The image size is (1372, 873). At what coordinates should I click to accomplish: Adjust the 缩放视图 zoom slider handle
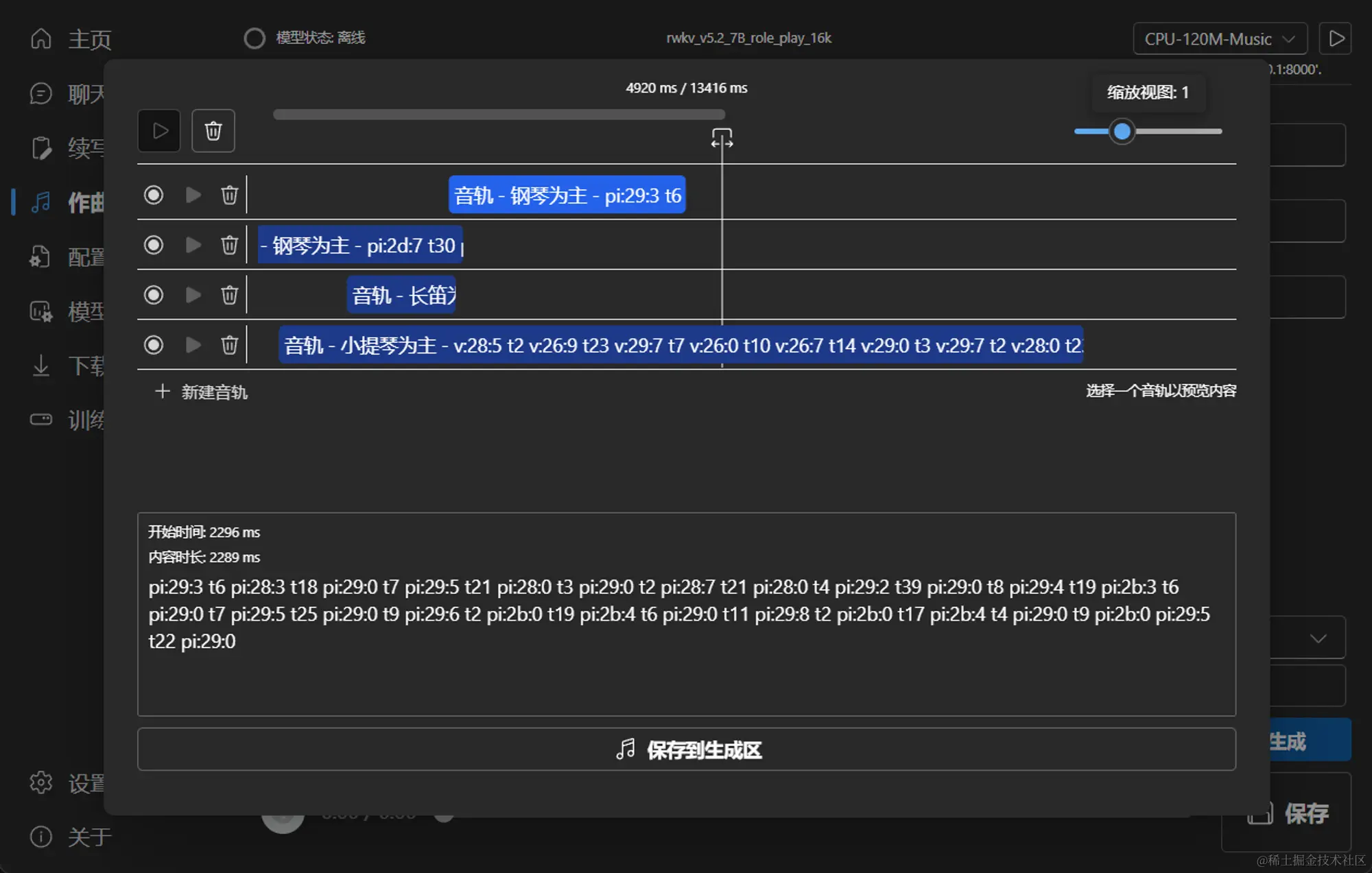(x=1122, y=131)
